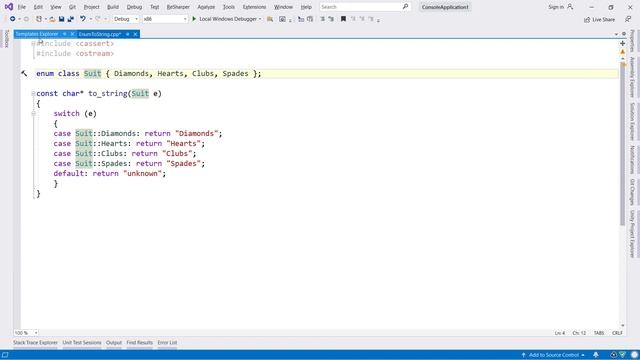640x360 pixels.
Task: Toggle pin on EnumToString.cpp tab
Action: [x=128, y=34]
